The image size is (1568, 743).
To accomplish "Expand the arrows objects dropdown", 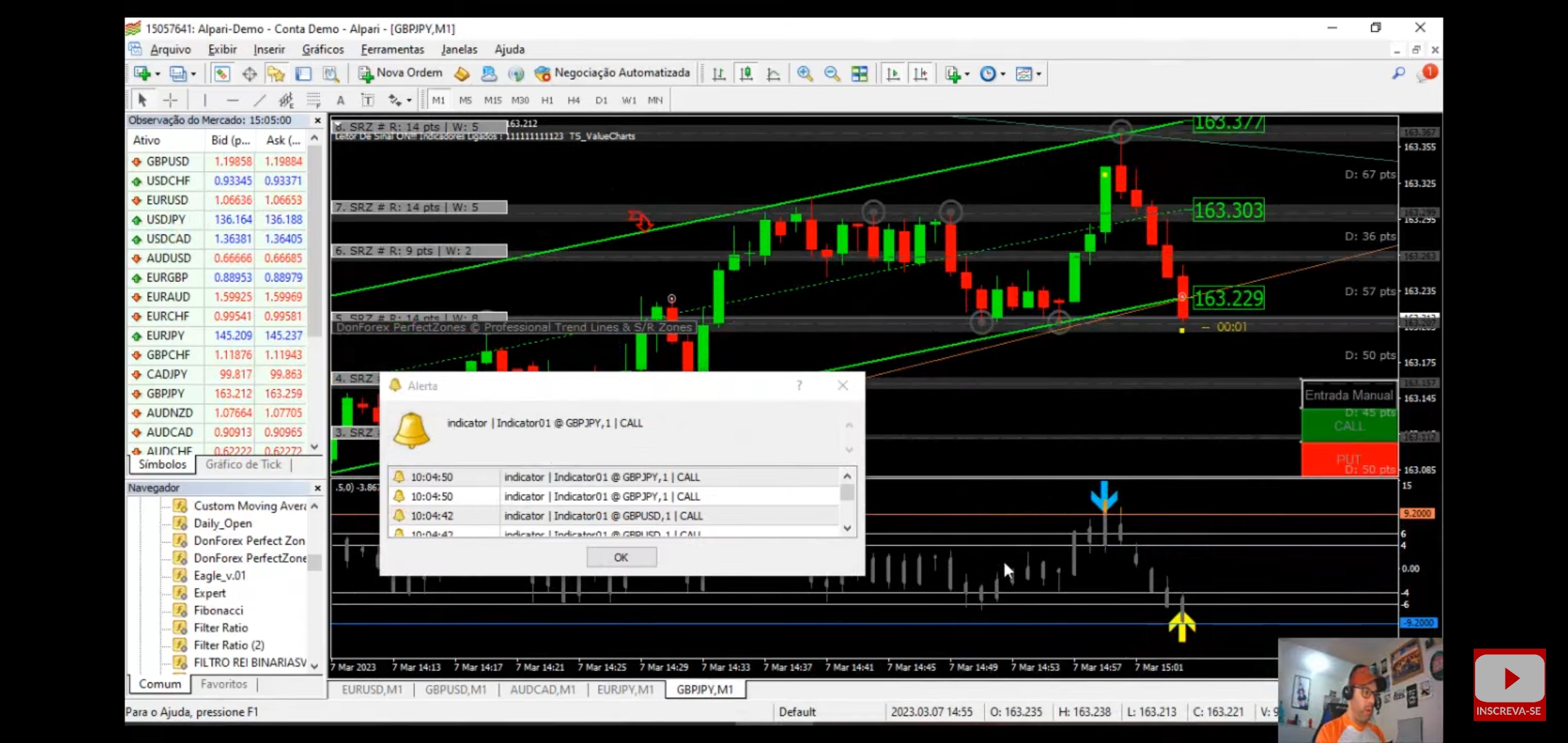I will (x=409, y=100).
